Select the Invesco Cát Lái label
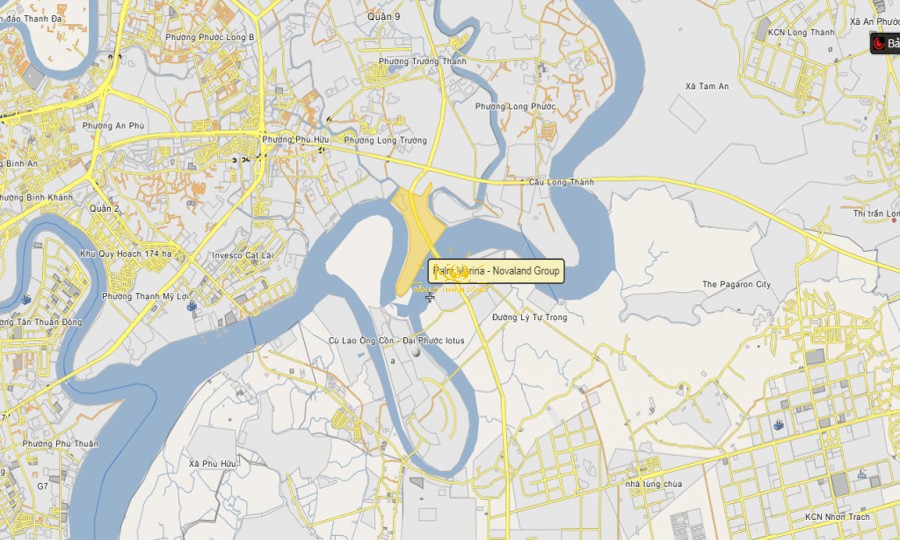 (243, 255)
